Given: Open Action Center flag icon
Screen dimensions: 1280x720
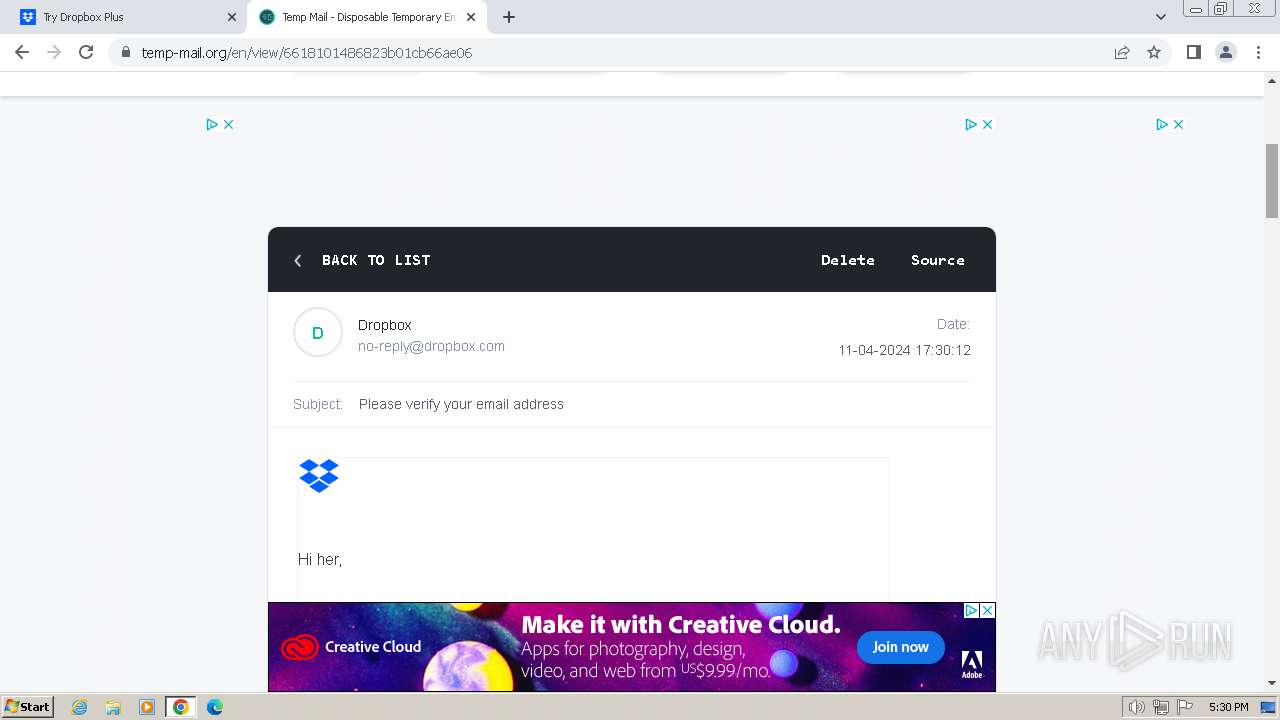Looking at the screenshot, I should coord(1185,707).
